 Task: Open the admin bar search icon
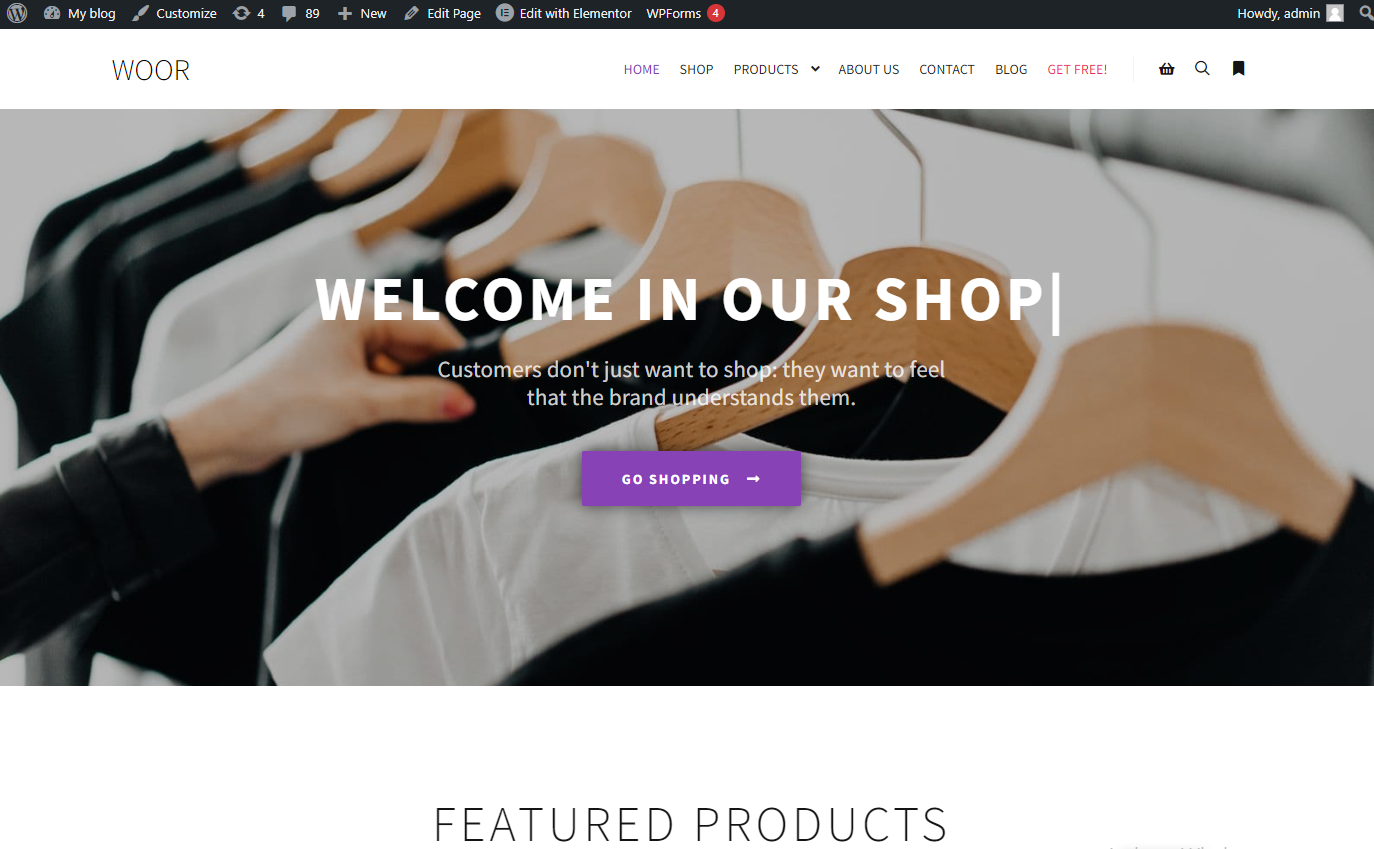point(1364,14)
